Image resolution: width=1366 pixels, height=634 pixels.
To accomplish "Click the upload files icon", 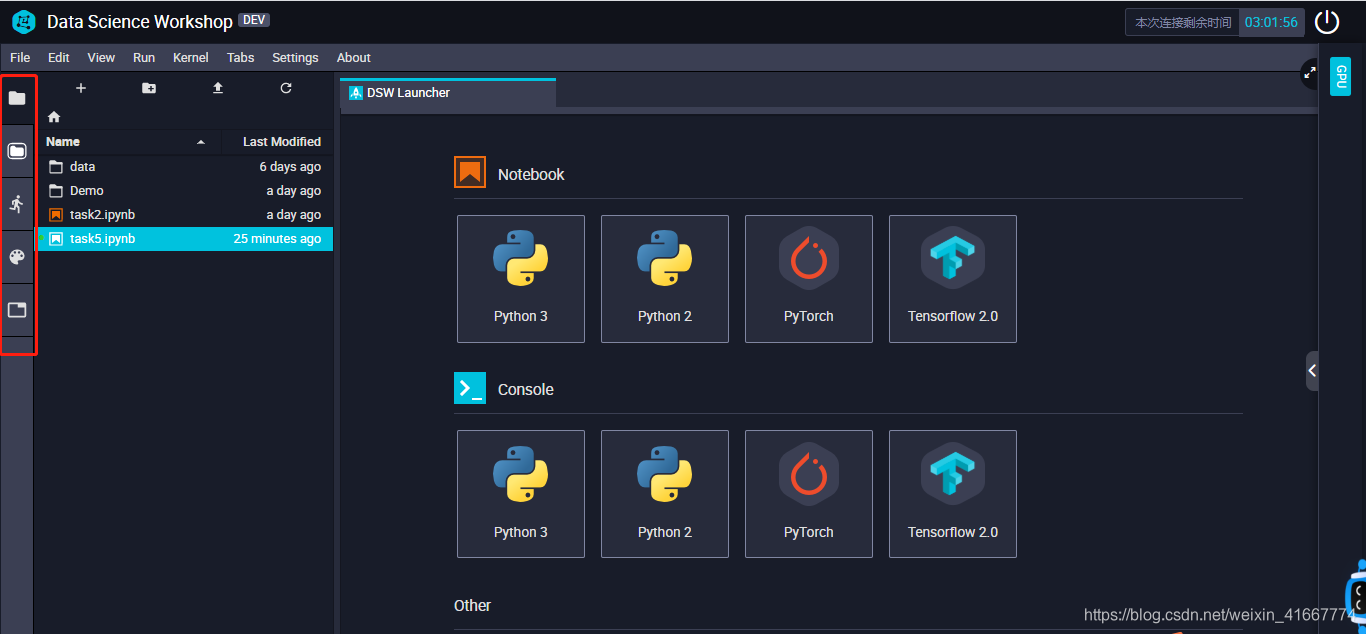I will (218, 88).
